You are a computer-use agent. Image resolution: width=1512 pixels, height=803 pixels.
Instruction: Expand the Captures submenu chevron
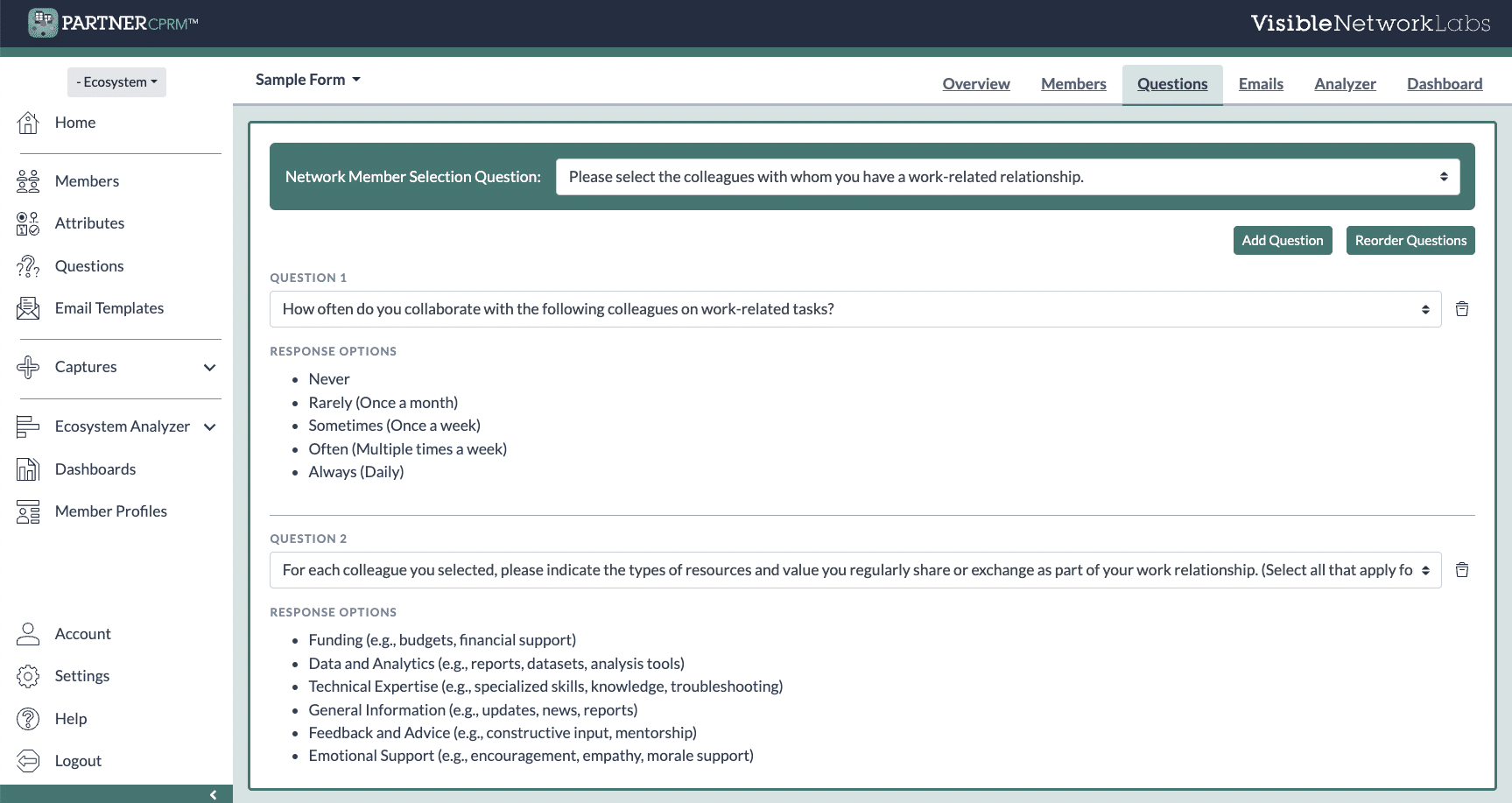pyautogui.click(x=210, y=368)
